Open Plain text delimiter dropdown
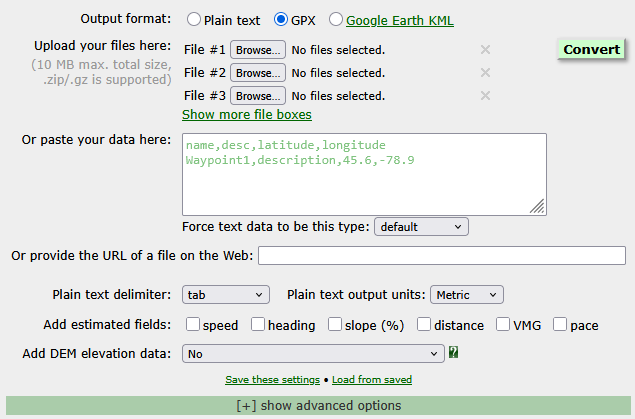 (226, 295)
